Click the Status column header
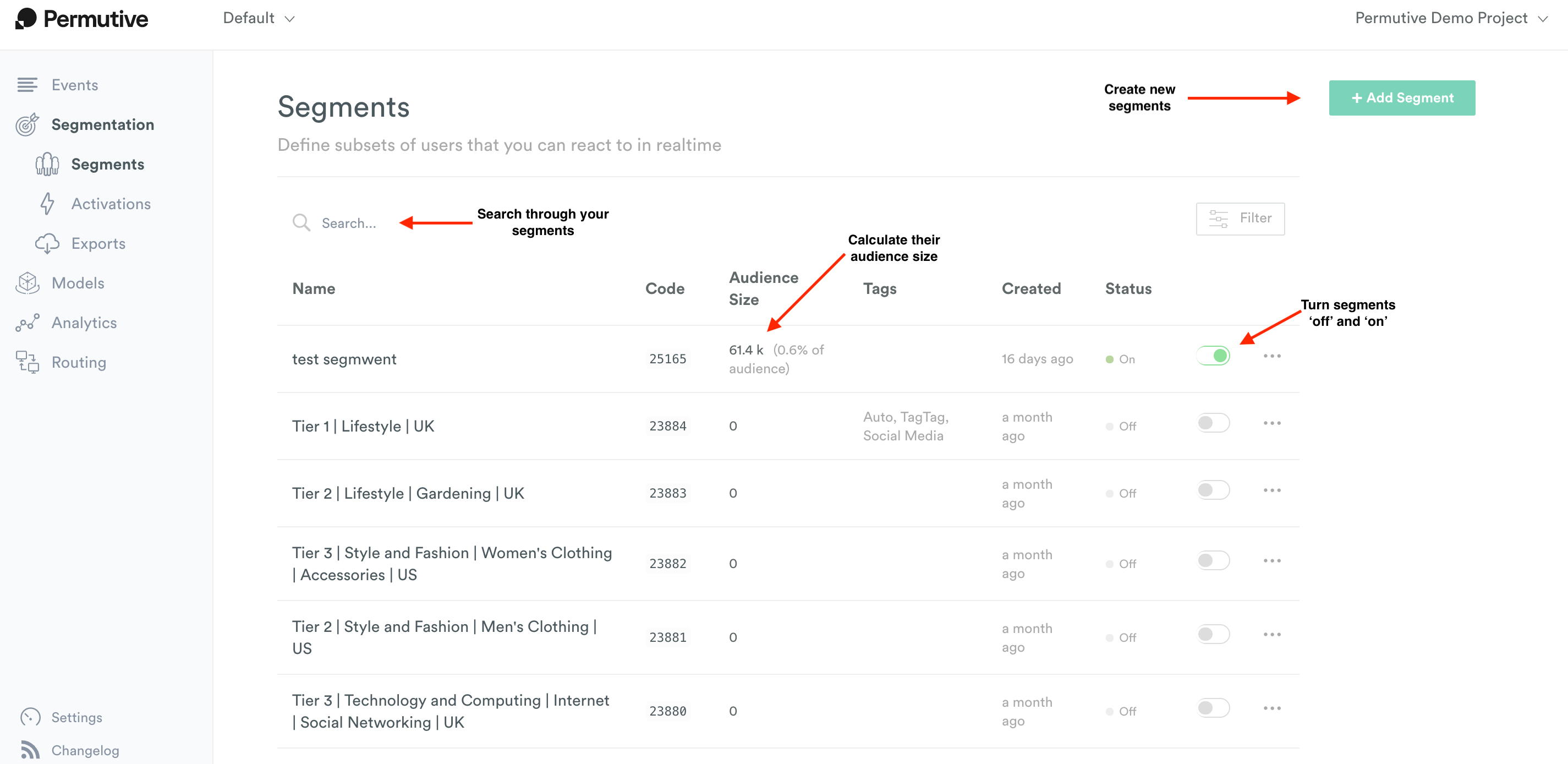 click(x=1128, y=288)
